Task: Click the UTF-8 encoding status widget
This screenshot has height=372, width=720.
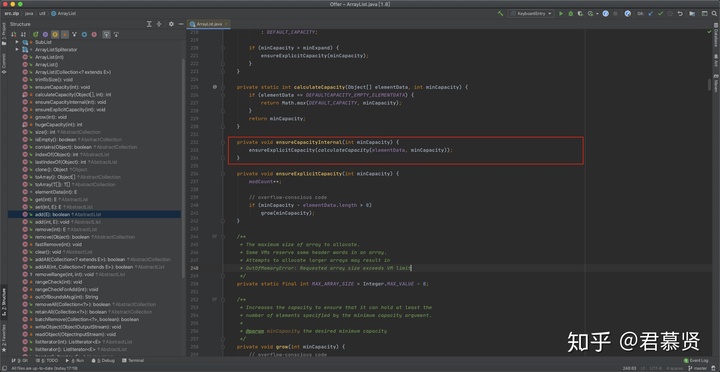Action: click(x=656, y=368)
